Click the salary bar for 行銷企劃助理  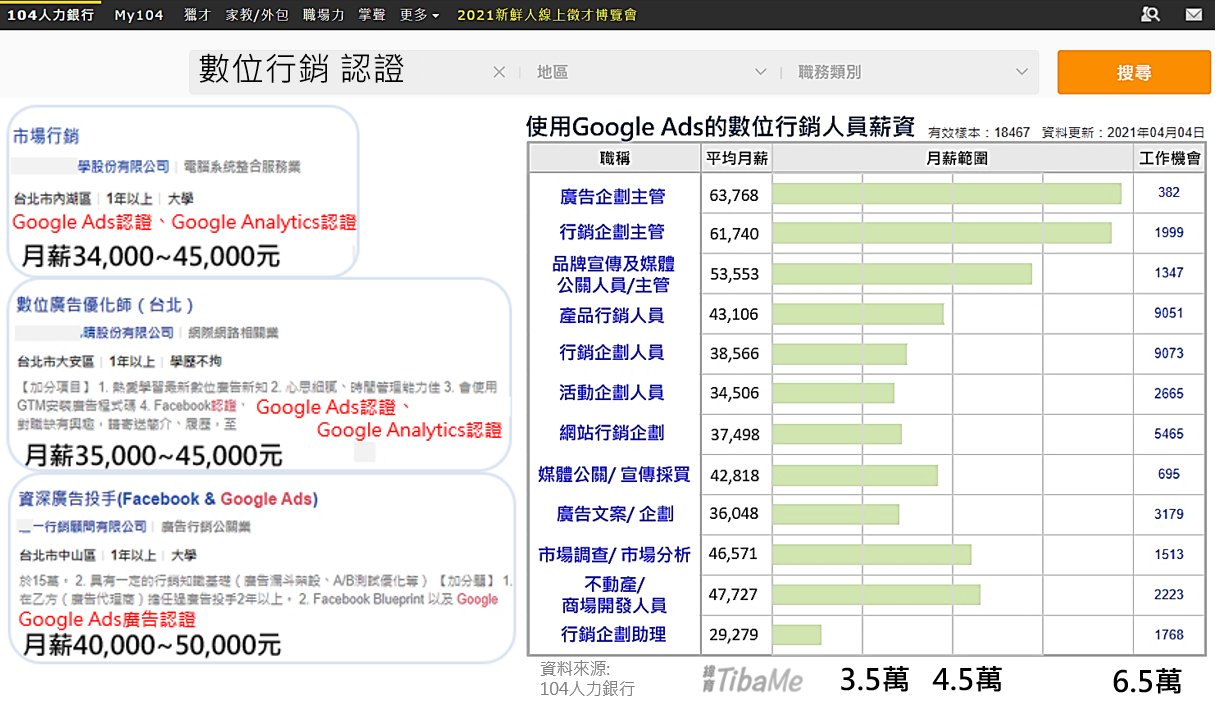(797, 635)
